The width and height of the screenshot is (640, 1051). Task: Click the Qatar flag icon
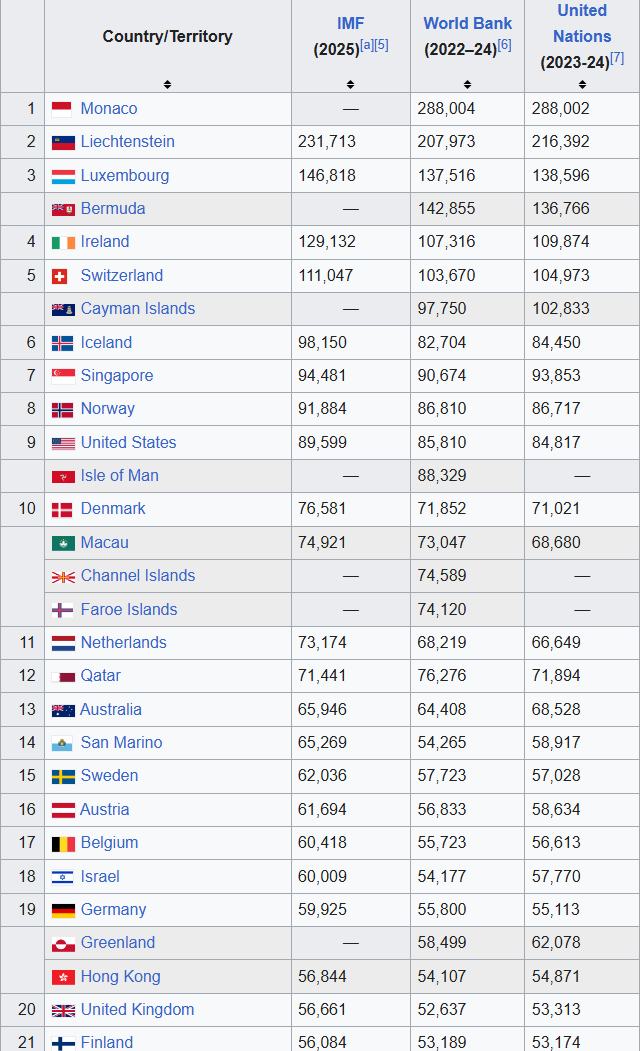[x=63, y=676]
